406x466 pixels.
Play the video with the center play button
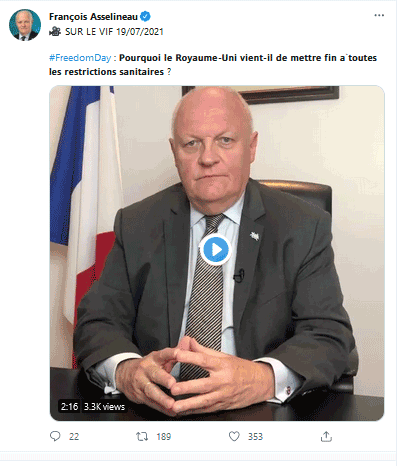(x=215, y=249)
